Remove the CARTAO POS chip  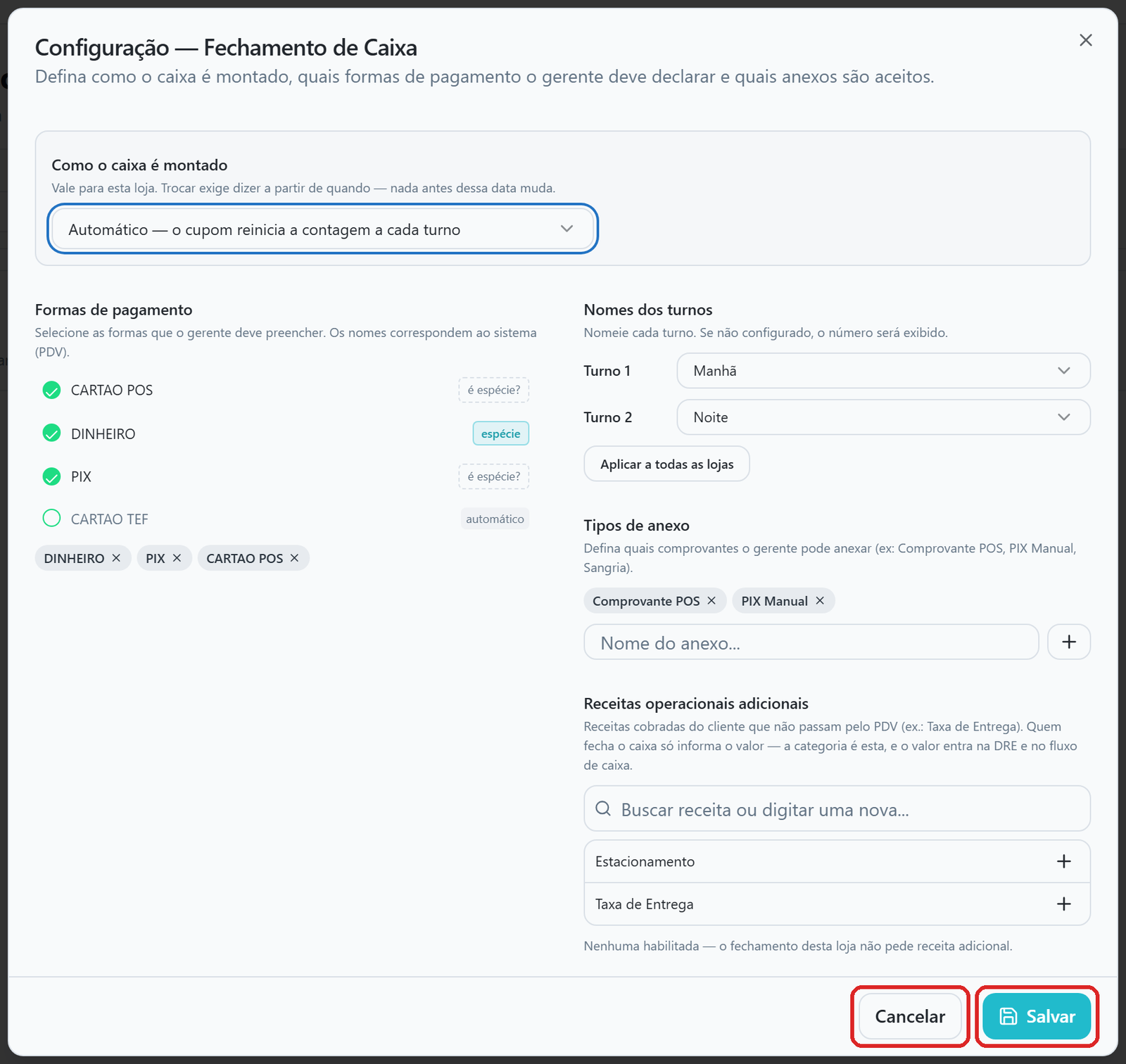point(294,558)
